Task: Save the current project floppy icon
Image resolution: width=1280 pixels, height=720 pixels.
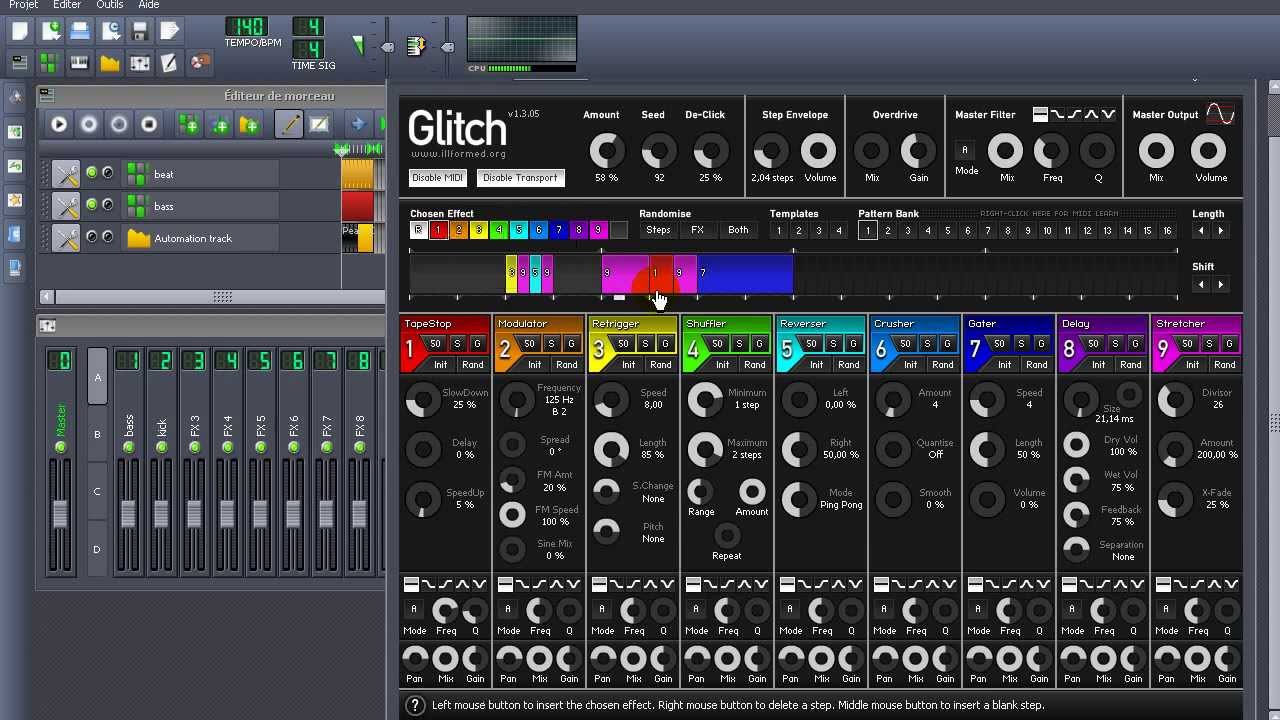Action: click(x=140, y=32)
